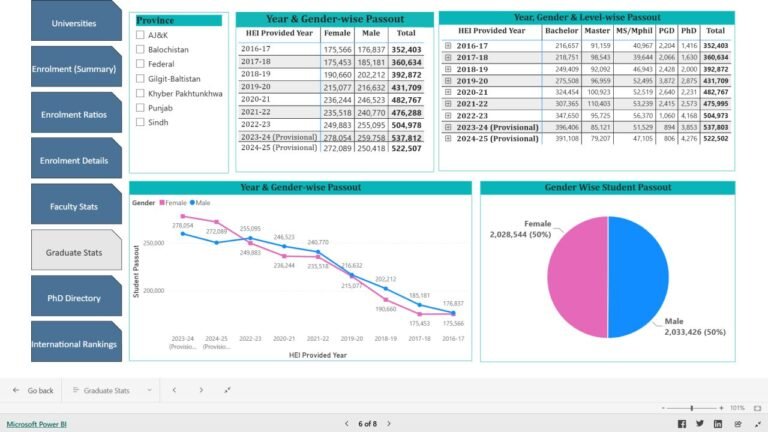768x432 pixels.
Task: Click zoom out minus icon
Action: pos(663,408)
